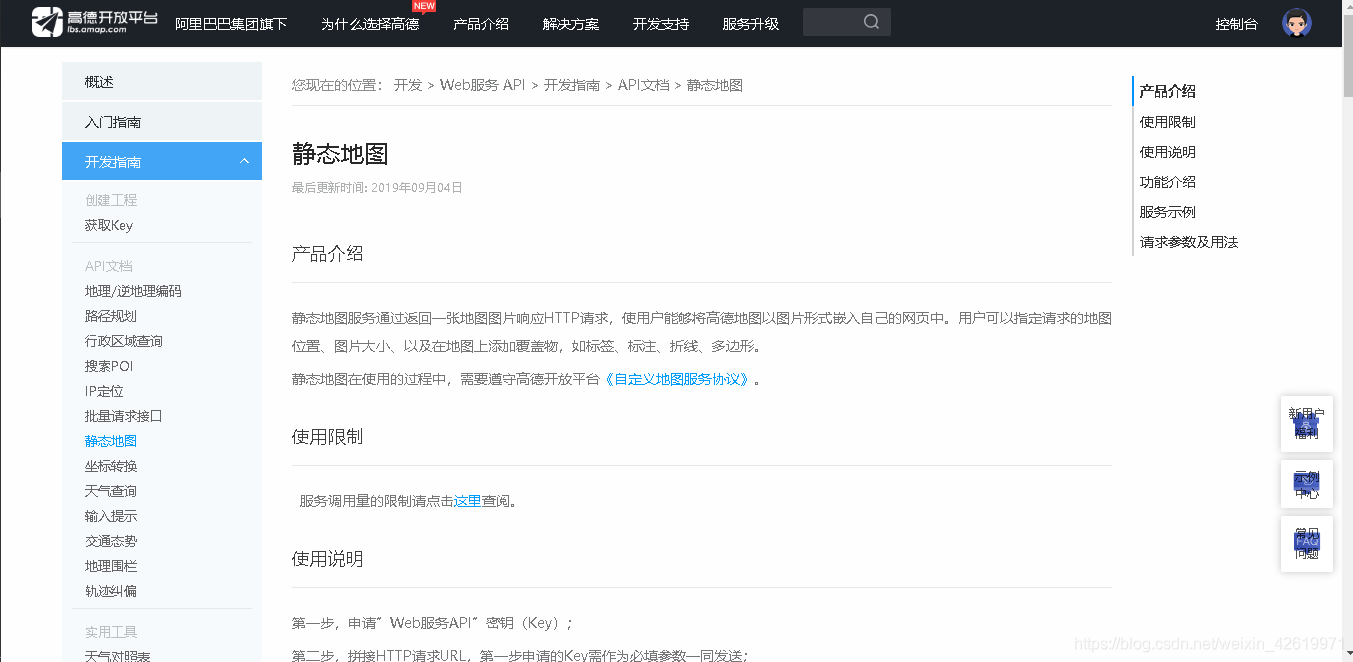Jump to 使用说明 in the page outline
Image resolution: width=1353 pixels, height=662 pixels.
[1168, 152]
